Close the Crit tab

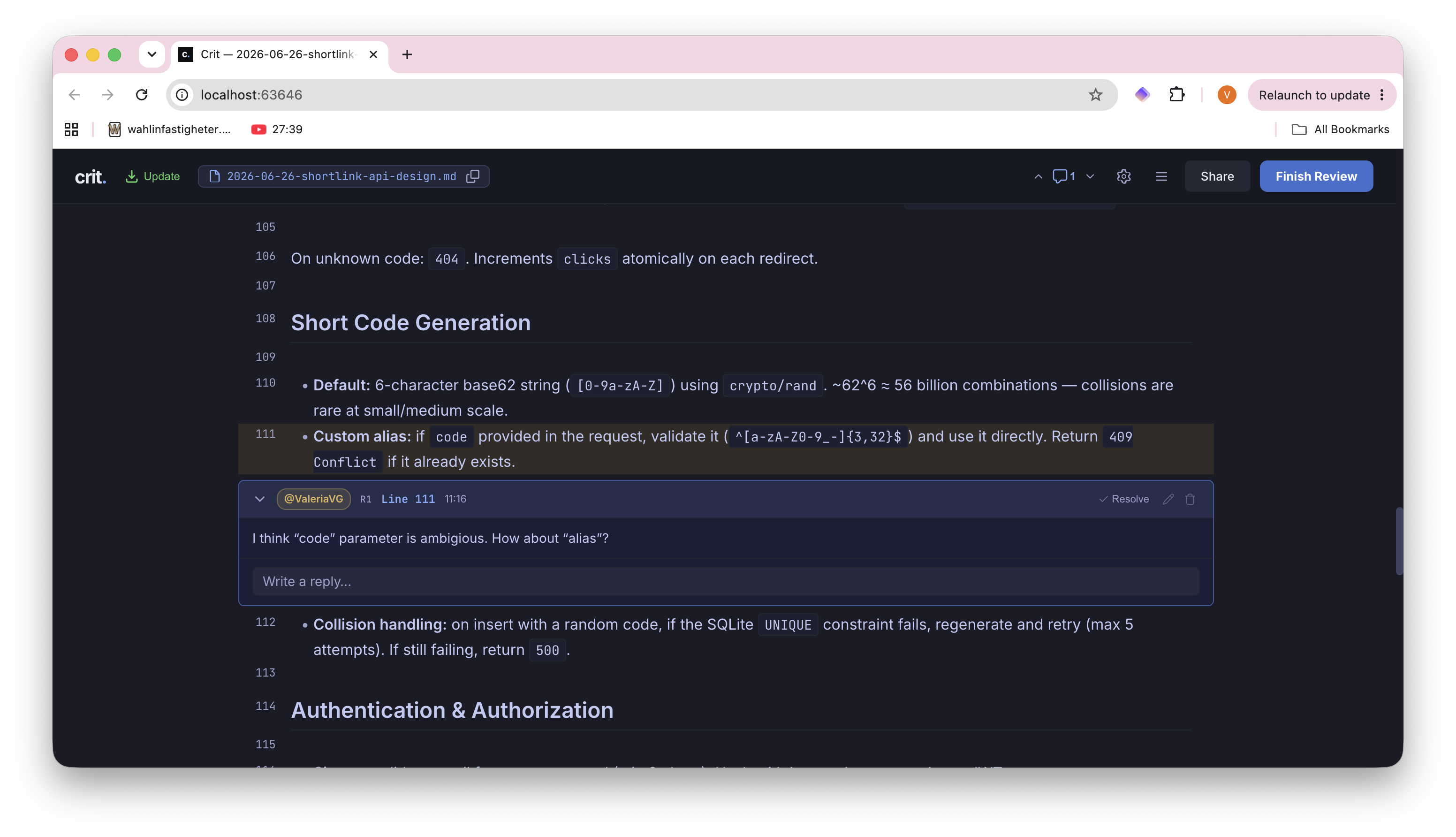[373, 54]
